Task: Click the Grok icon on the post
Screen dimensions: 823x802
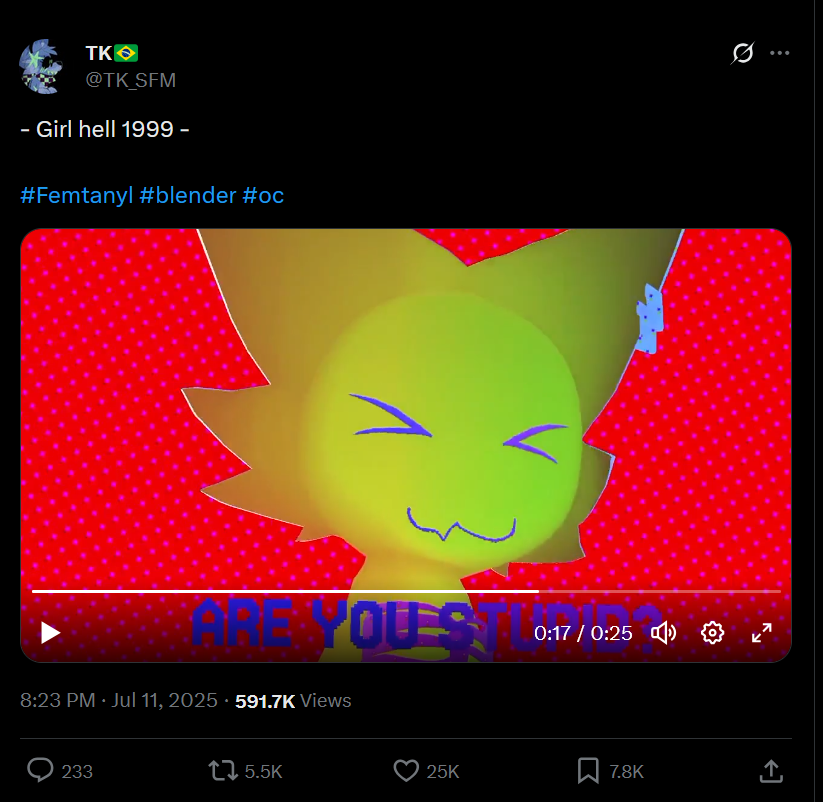Action: click(742, 53)
